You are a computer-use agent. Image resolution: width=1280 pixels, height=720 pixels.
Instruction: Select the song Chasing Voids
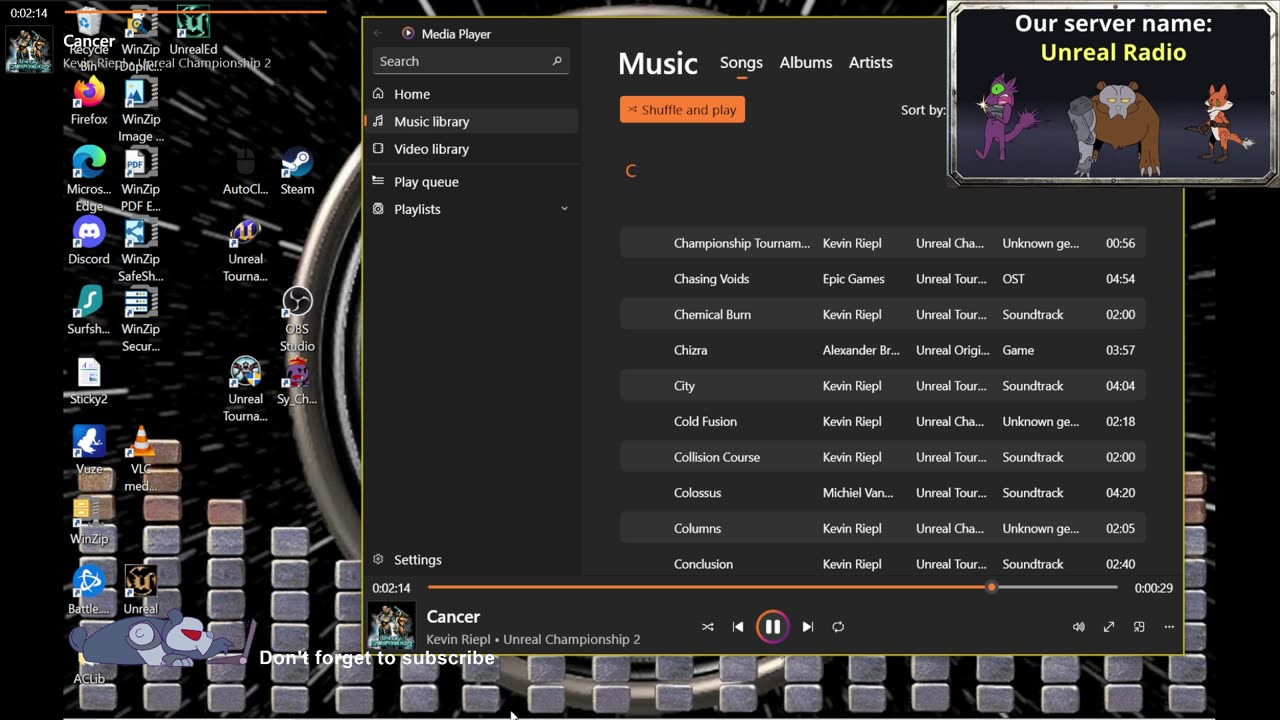click(x=883, y=279)
